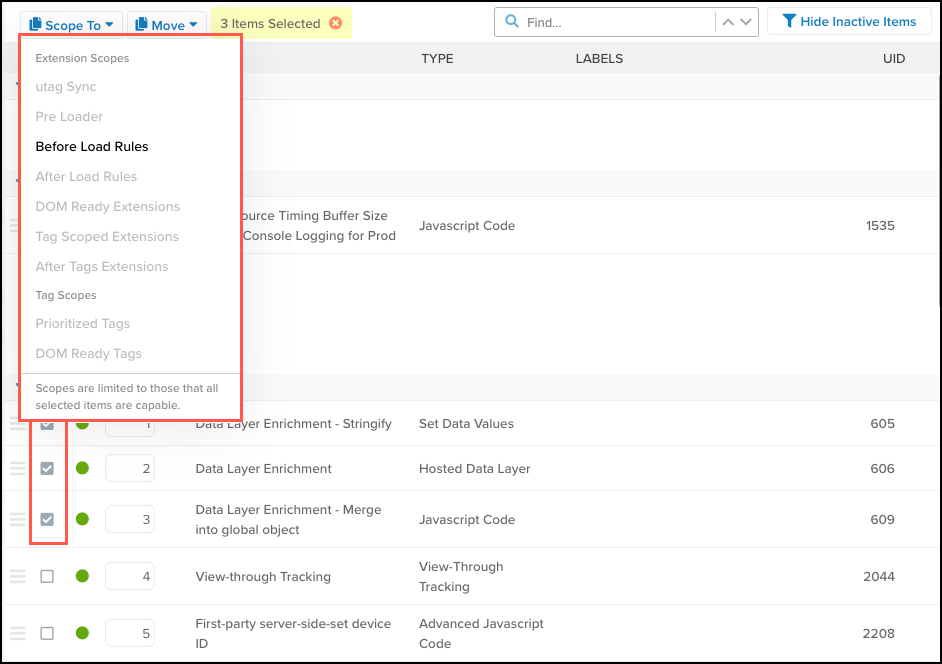This screenshot has height=664, width=942.
Task: Collapse the Scope To dropdown
Action: point(71,24)
